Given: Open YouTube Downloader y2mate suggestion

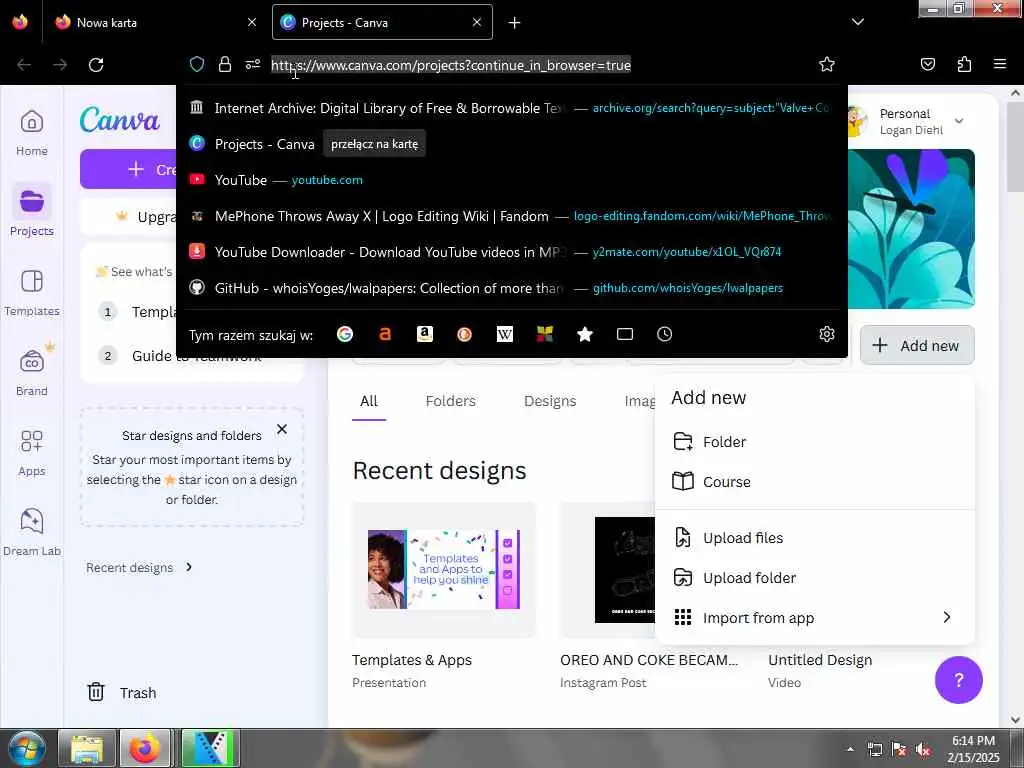Looking at the screenshot, I should (x=511, y=251).
